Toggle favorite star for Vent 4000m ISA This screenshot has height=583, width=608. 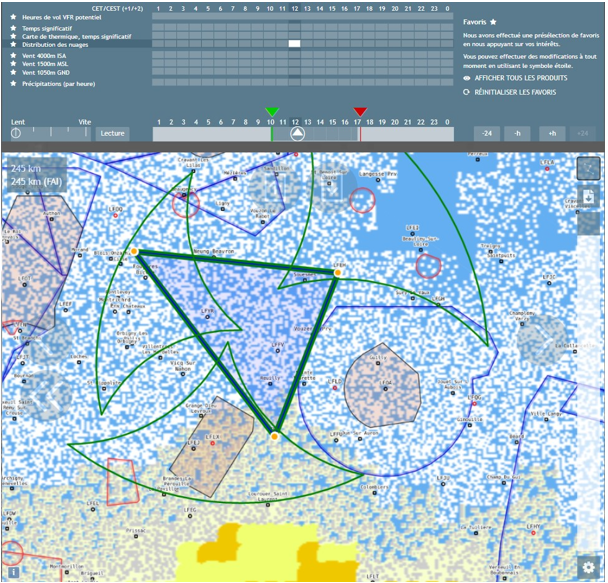point(13,56)
